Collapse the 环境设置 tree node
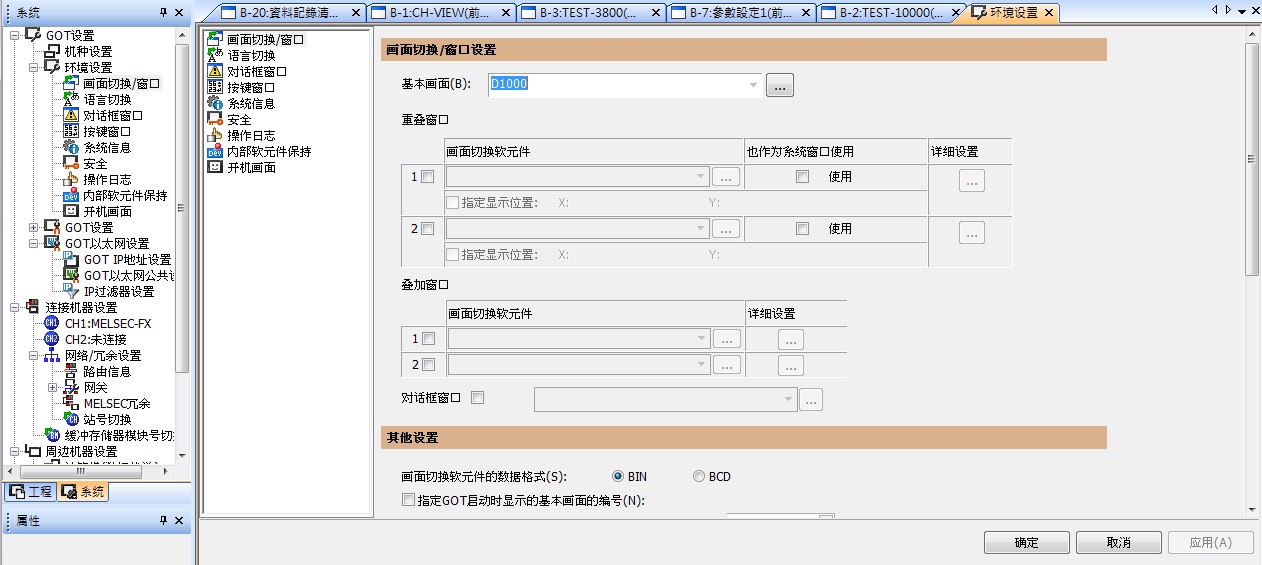 click(x=34, y=68)
